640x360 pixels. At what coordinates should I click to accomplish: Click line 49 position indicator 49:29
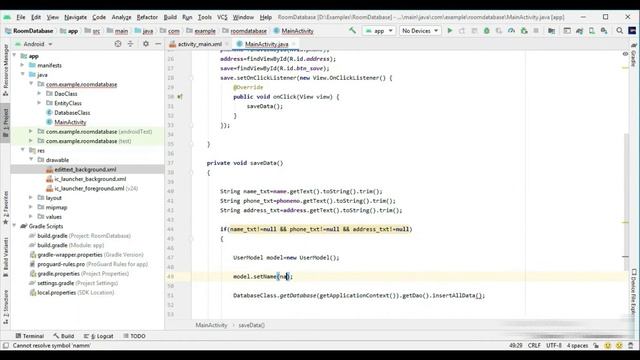click(516, 345)
